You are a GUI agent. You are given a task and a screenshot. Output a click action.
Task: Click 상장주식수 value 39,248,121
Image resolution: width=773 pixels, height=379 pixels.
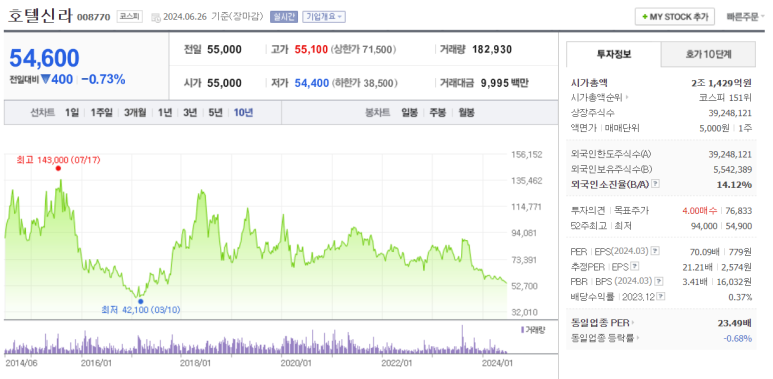(730, 113)
